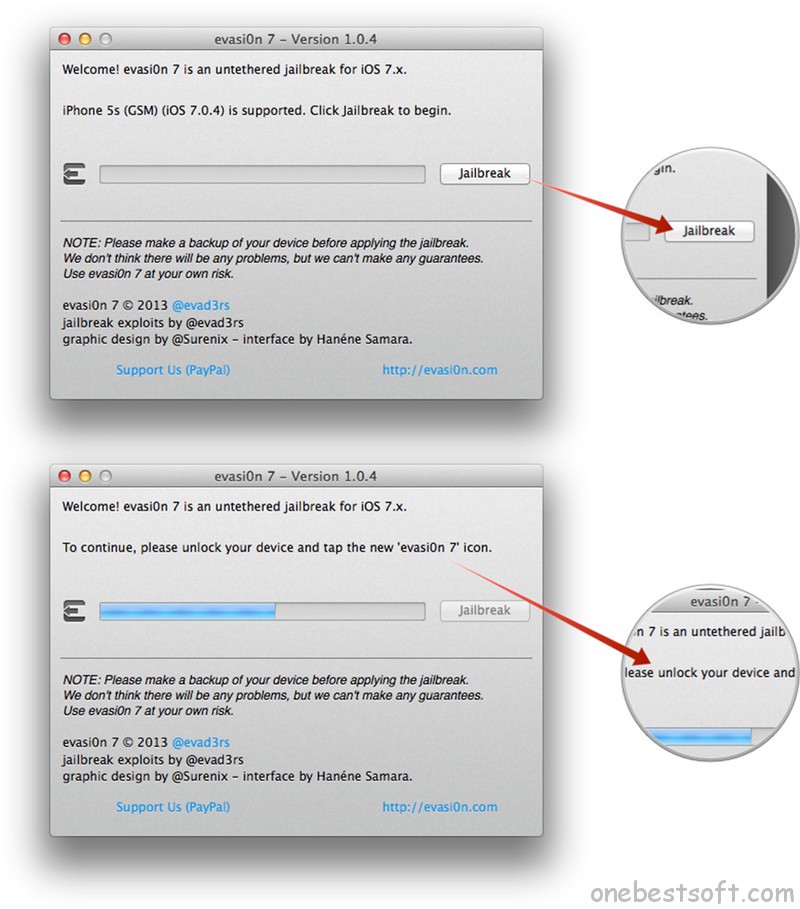This screenshot has height=909, width=800.
Task: Click the empty grey jailbreak progress bar
Action: 262,174
